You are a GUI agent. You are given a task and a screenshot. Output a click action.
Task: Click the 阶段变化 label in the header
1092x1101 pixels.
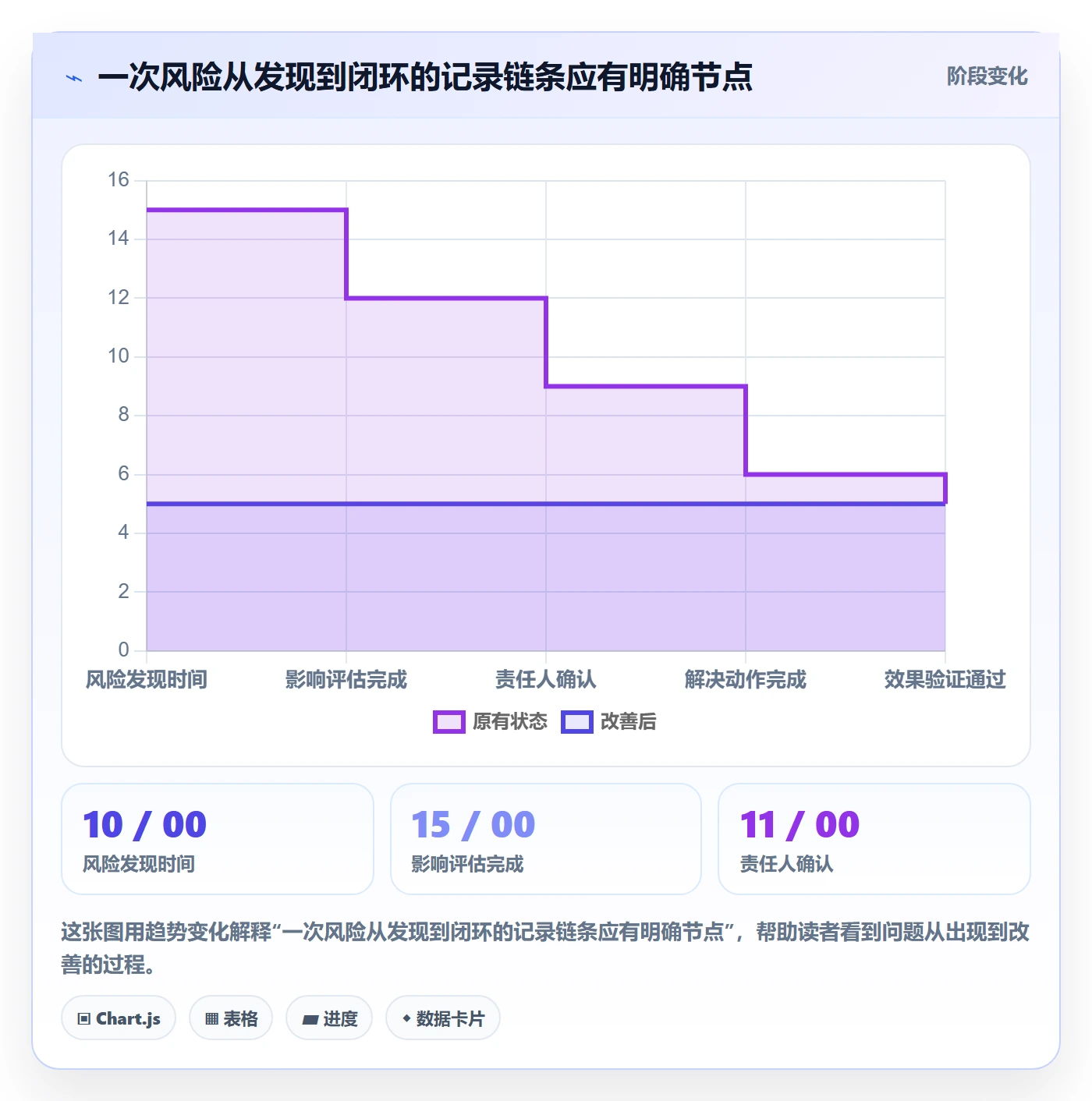pos(987,76)
